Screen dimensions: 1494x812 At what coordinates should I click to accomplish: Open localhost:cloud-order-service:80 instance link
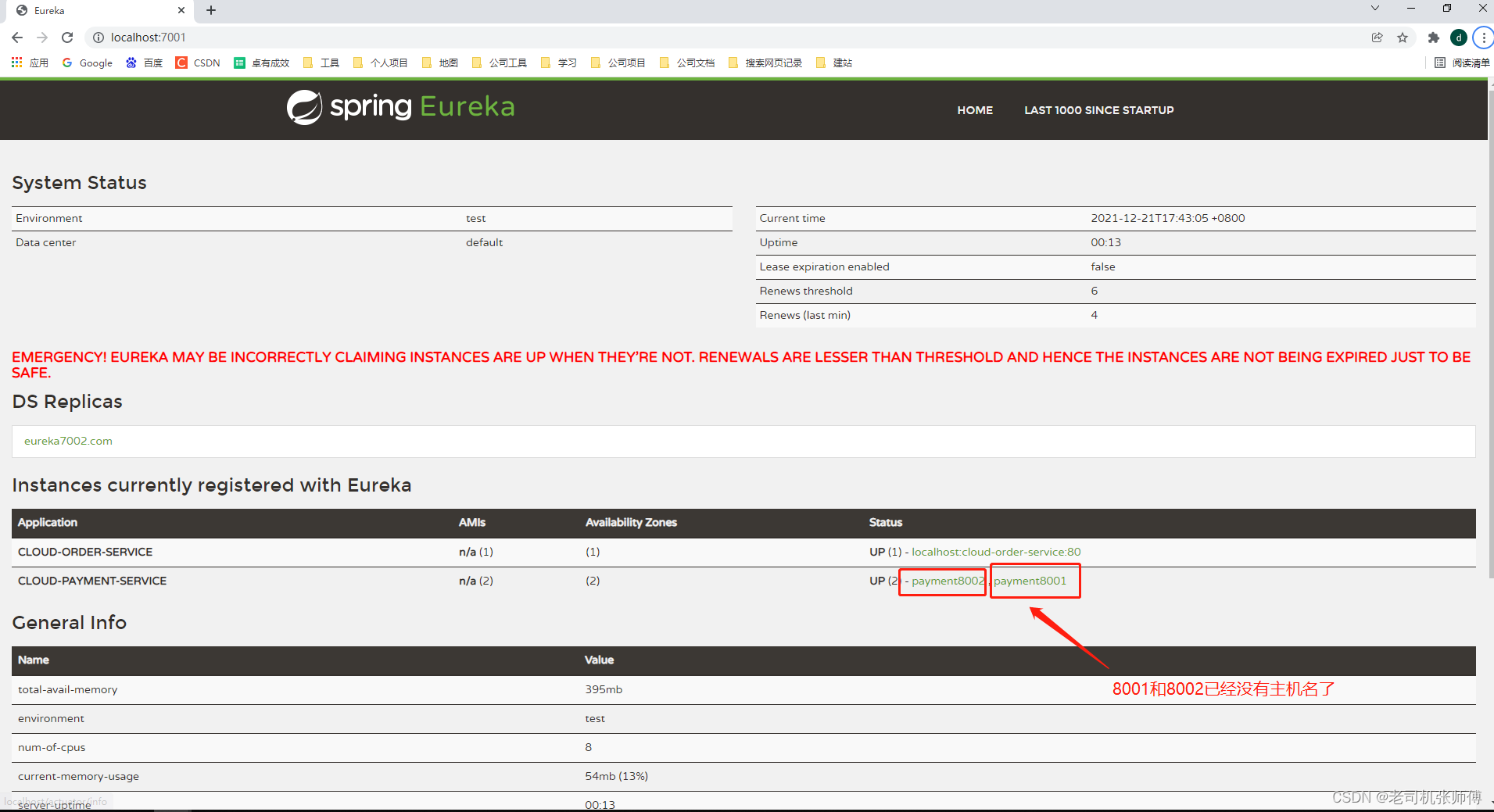point(996,552)
